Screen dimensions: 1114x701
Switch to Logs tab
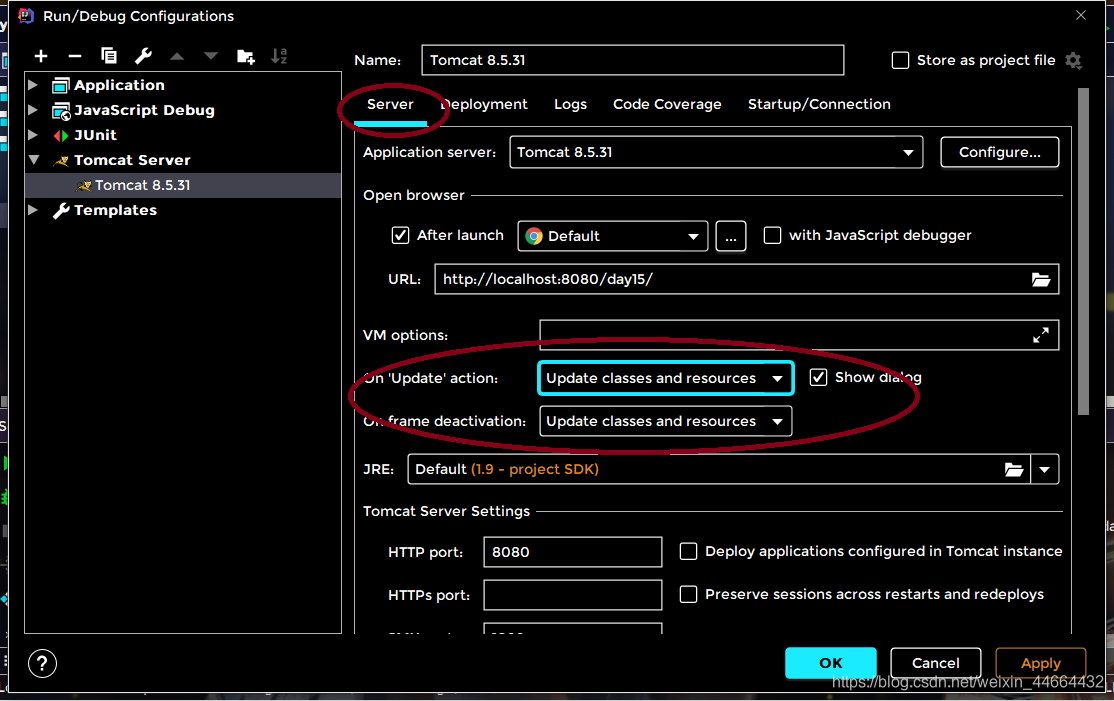point(570,104)
